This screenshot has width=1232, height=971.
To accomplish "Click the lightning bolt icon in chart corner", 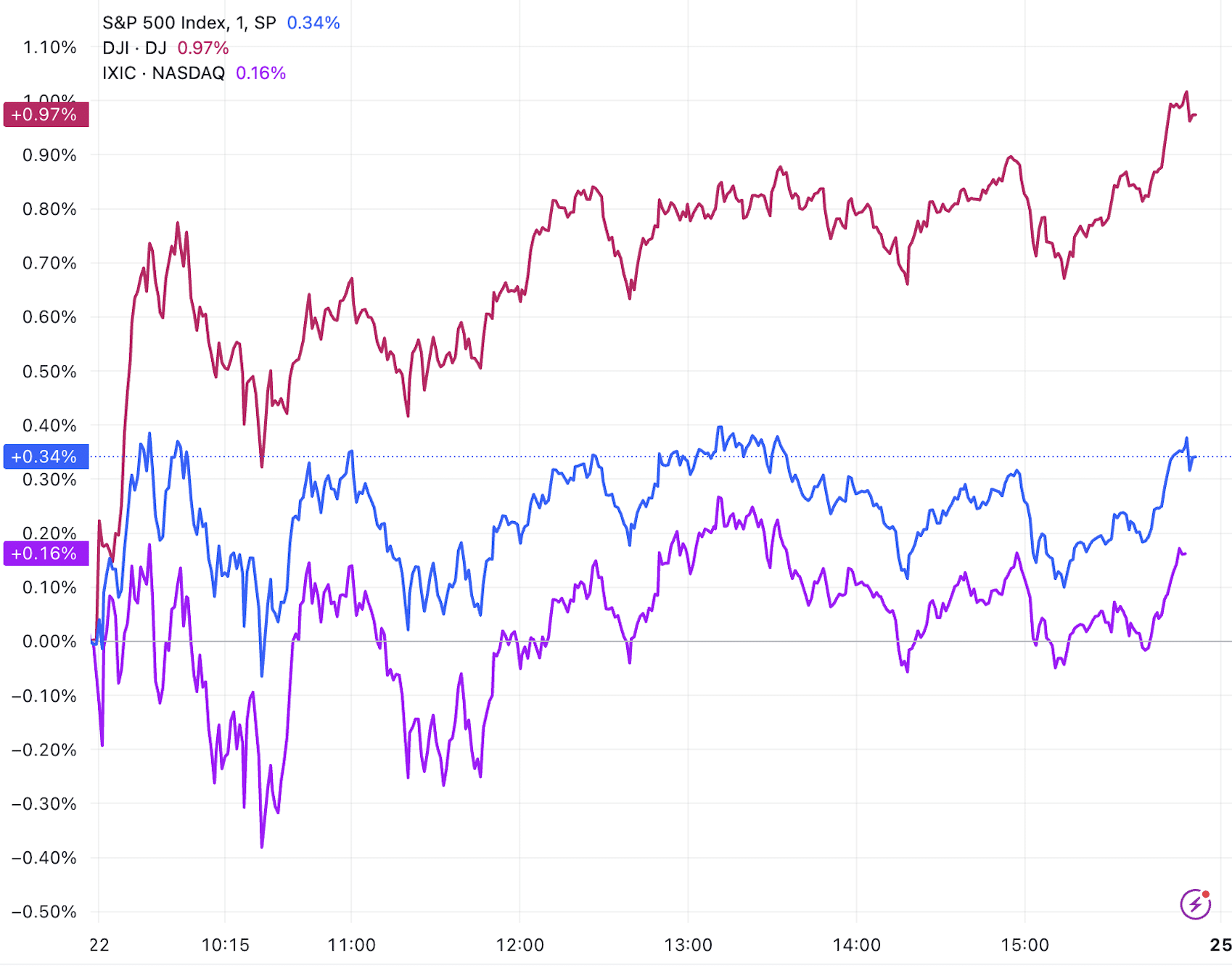I will coord(1195,904).
